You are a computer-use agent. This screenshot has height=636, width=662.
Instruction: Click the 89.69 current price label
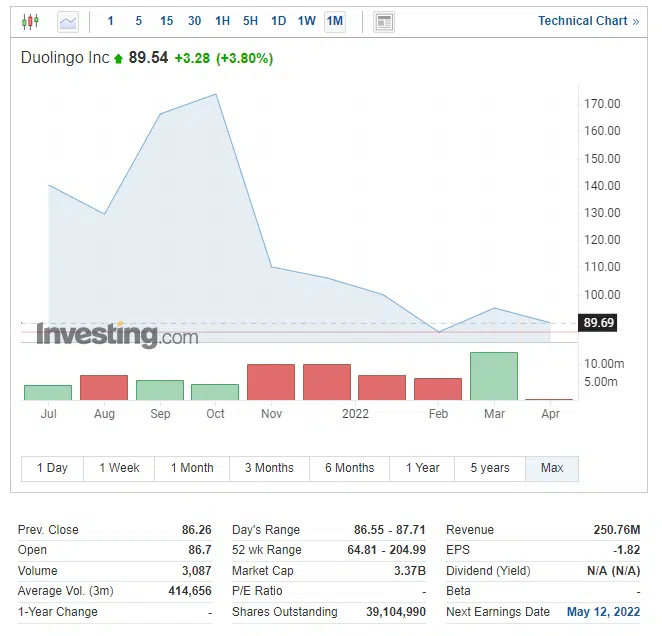(x=598, y=323)
